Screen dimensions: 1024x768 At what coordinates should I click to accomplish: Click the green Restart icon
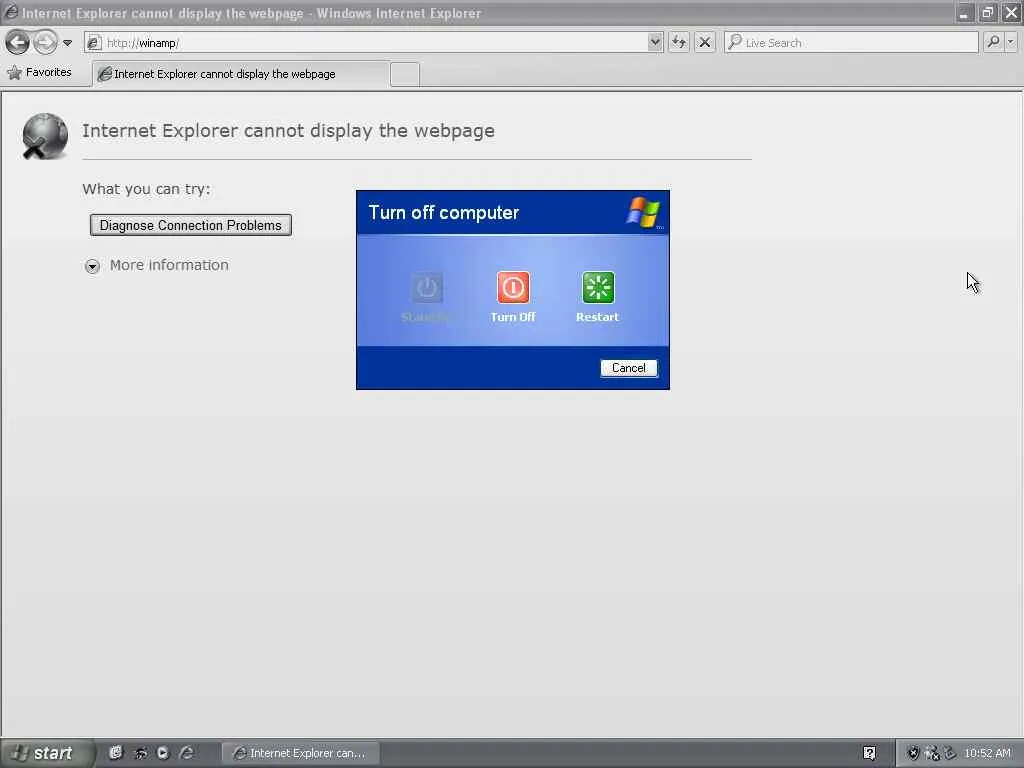[x=598, y=287]
